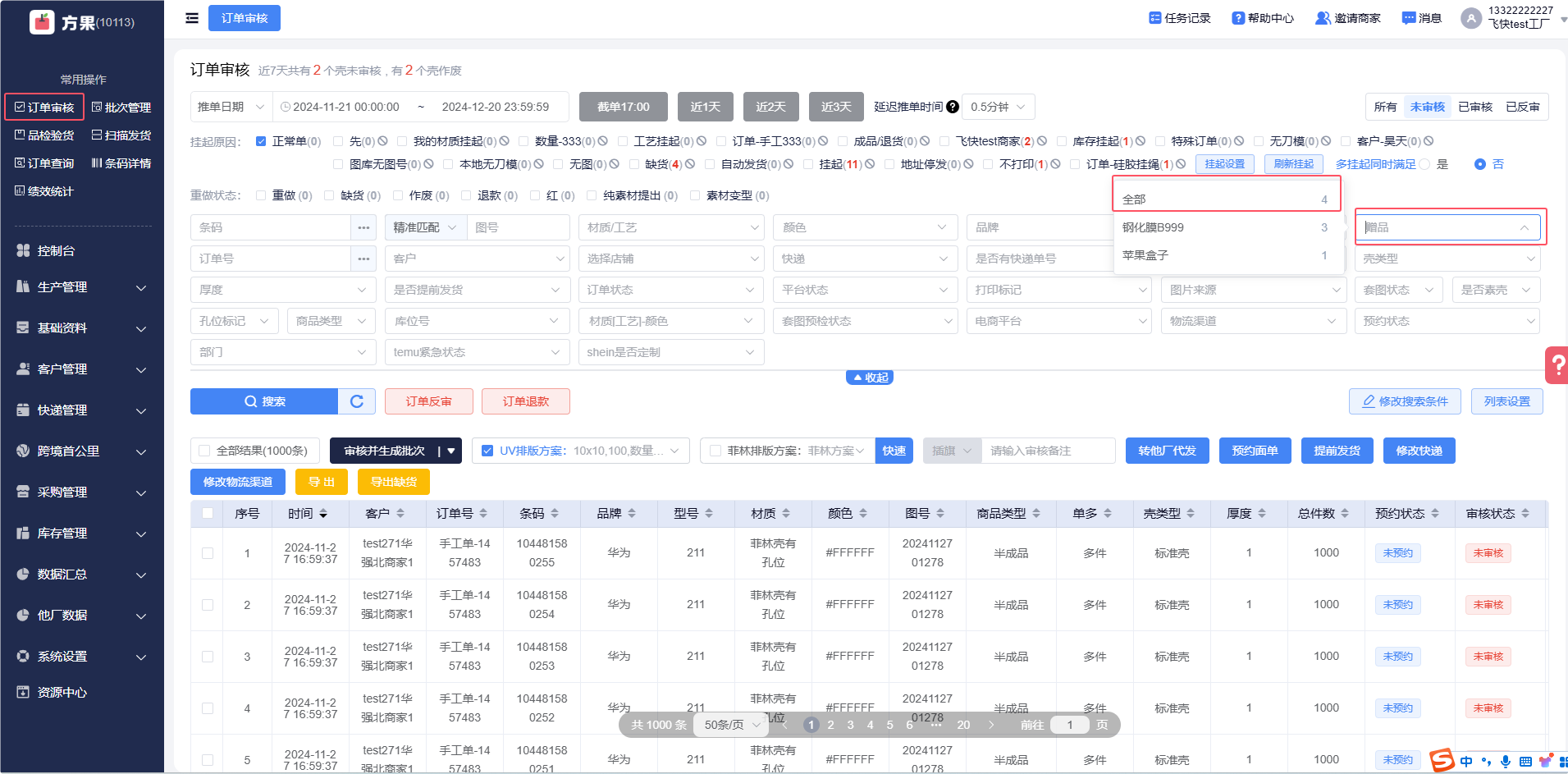Select the 否 radio button

(x=1480, y=164)
